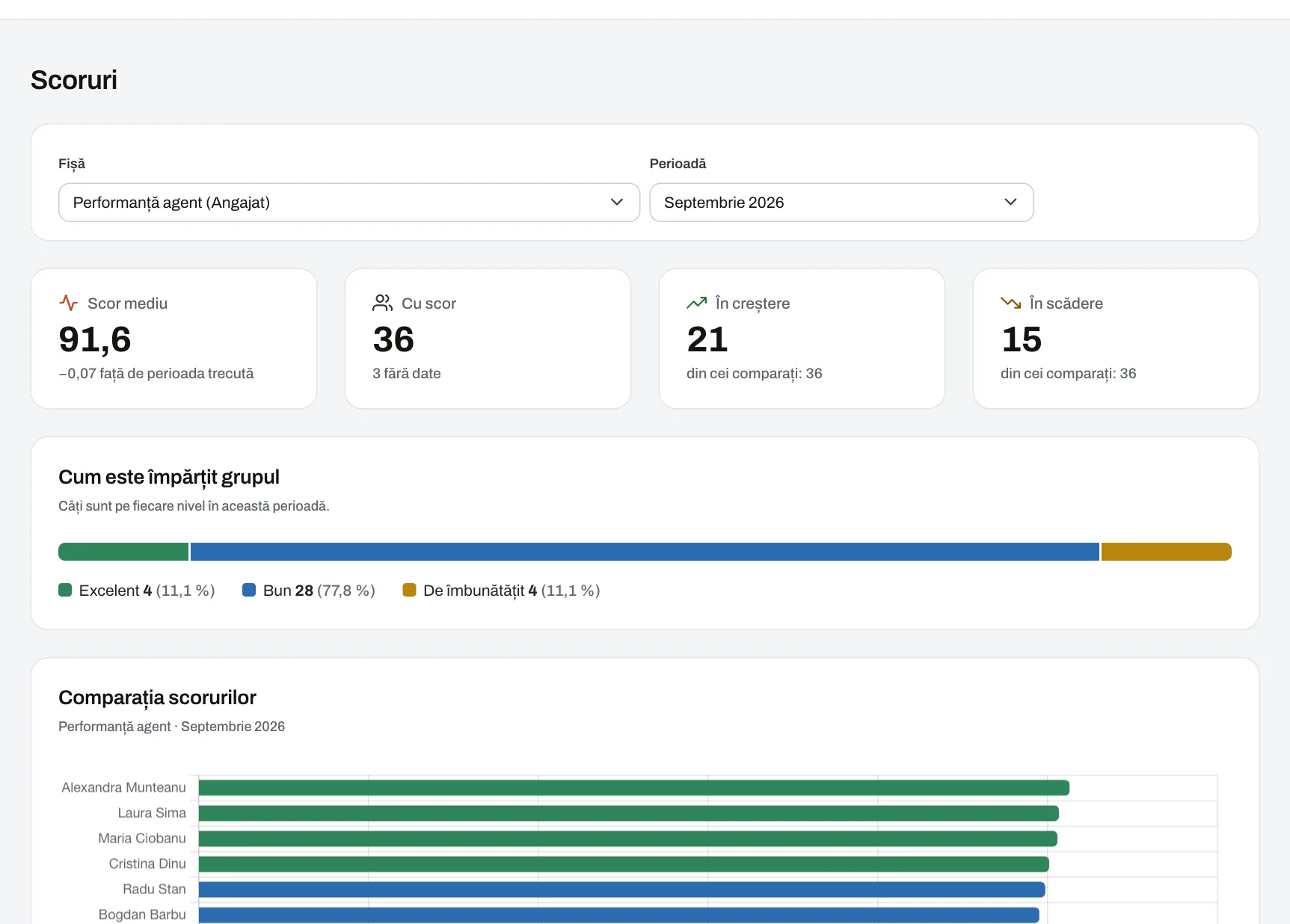Click Maria Ciobanu's score bar
This screenshot has width=1290, height=924.
628,839
